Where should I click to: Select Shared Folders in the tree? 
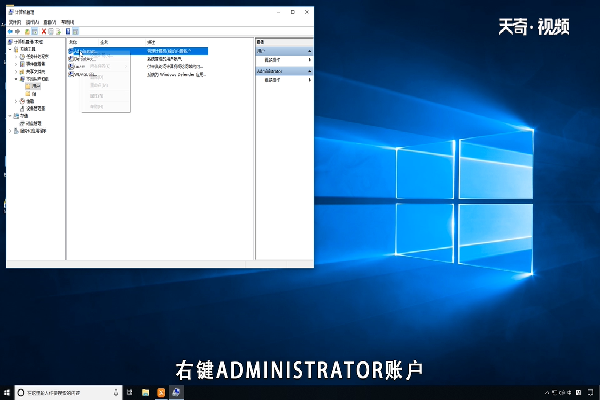(32, 72)
